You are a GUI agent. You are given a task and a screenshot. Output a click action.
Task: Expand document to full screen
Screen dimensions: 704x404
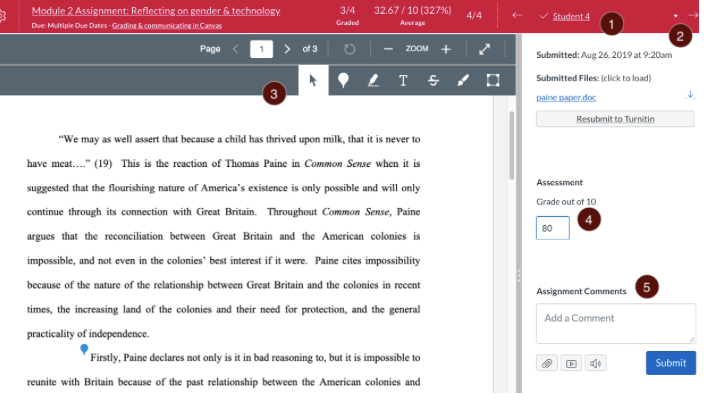[x=484, y=49]
